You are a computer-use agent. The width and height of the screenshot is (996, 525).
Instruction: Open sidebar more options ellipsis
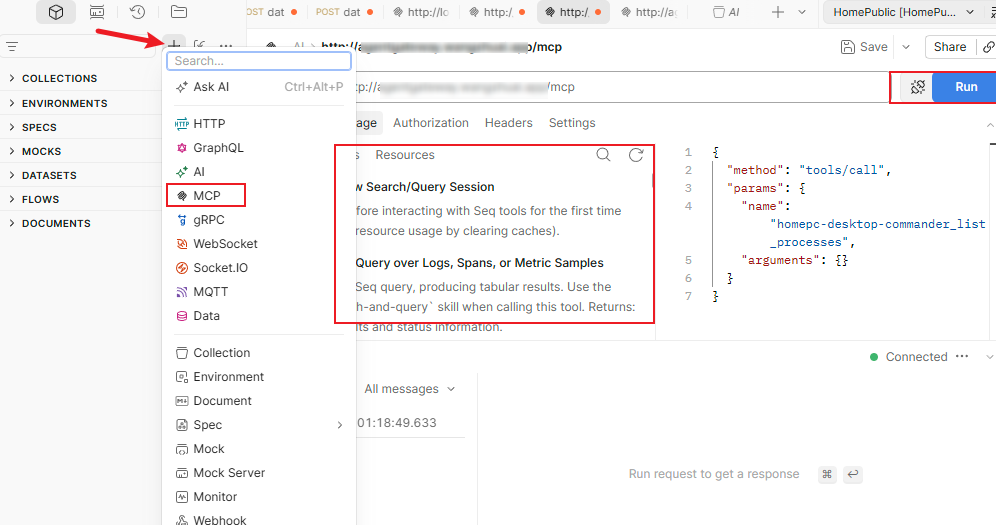(x=225, y=46)
